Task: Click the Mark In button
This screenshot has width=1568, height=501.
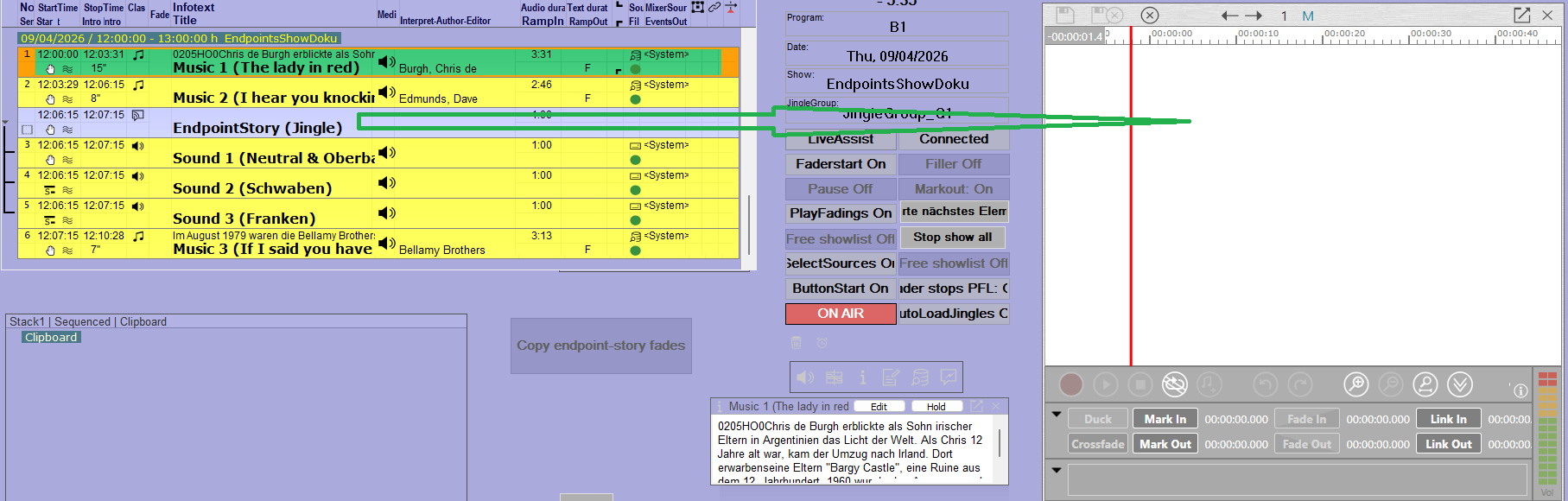Action: tap(1165, 419)
